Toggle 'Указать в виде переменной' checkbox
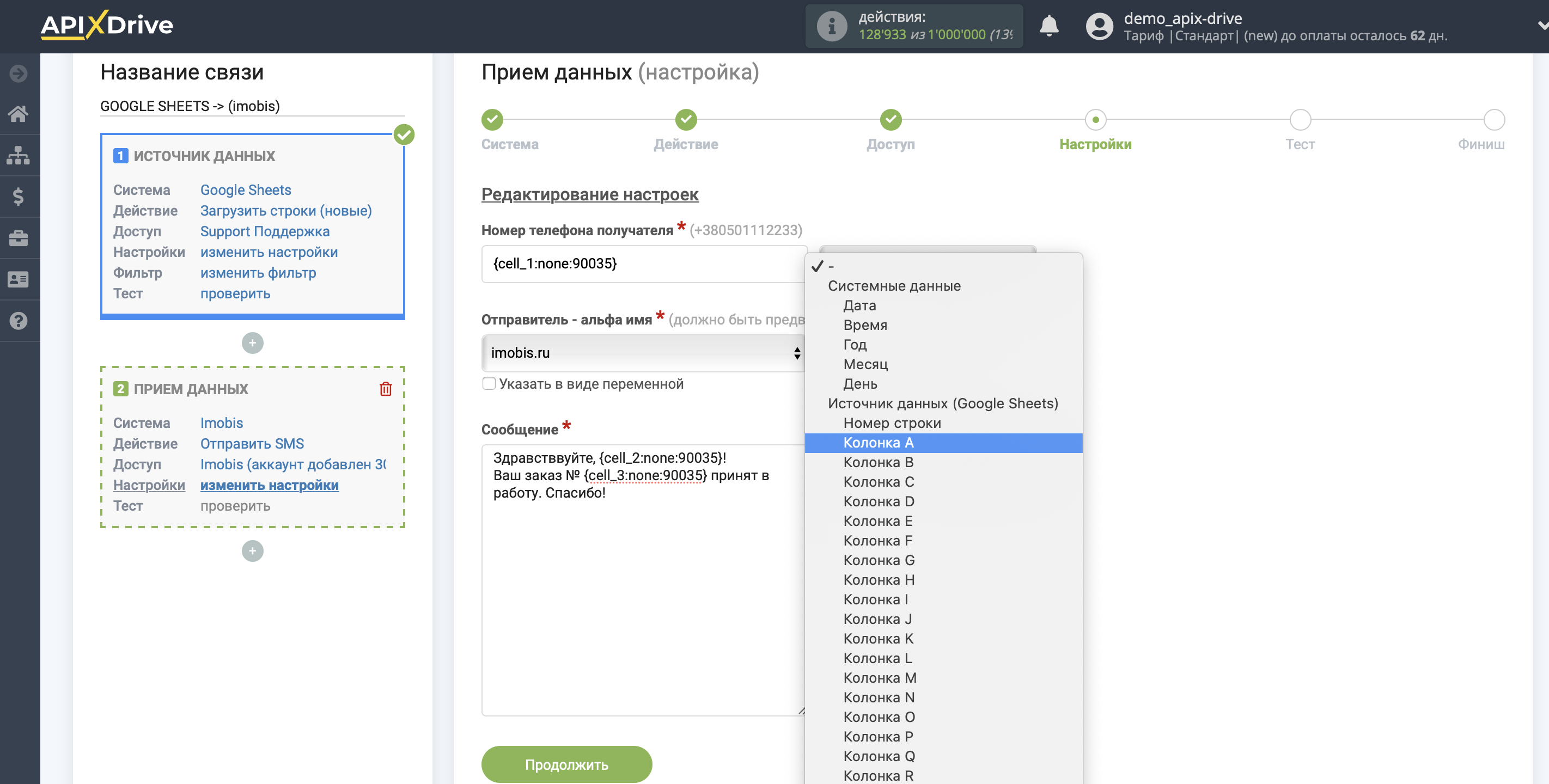Viewport: 1549px width, 784px height. (489, 384)
